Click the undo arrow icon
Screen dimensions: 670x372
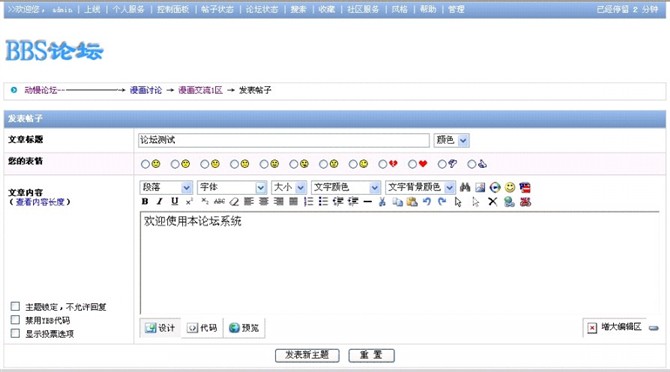[427, 202]
